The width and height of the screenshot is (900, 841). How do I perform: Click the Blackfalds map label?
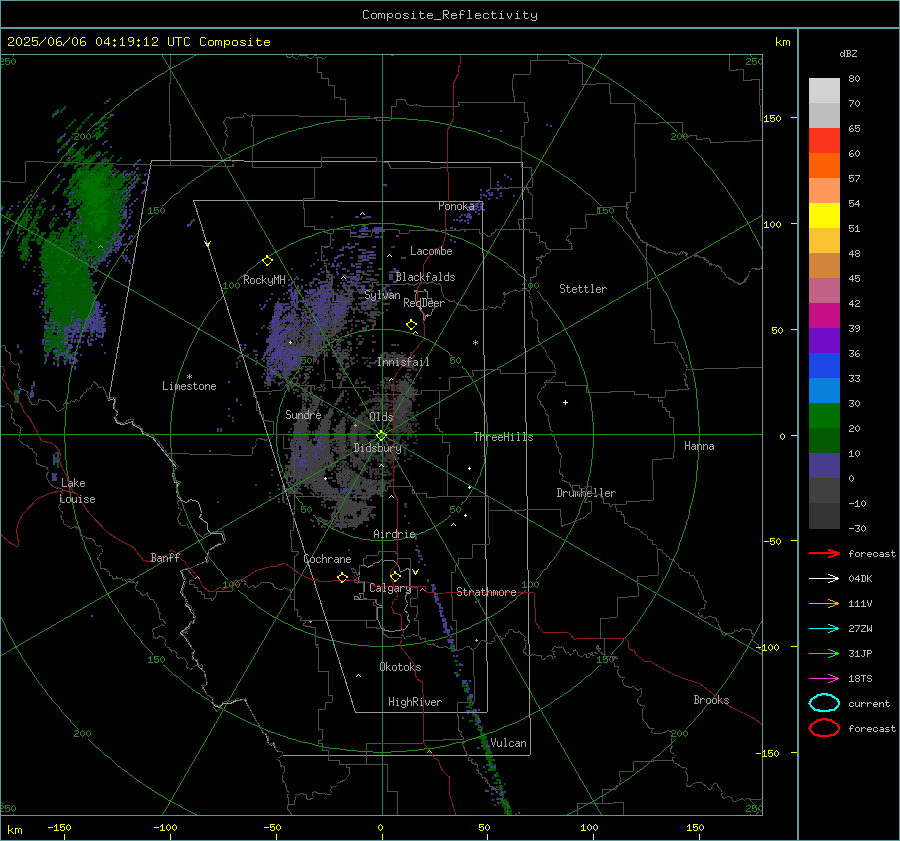(425, 277)
